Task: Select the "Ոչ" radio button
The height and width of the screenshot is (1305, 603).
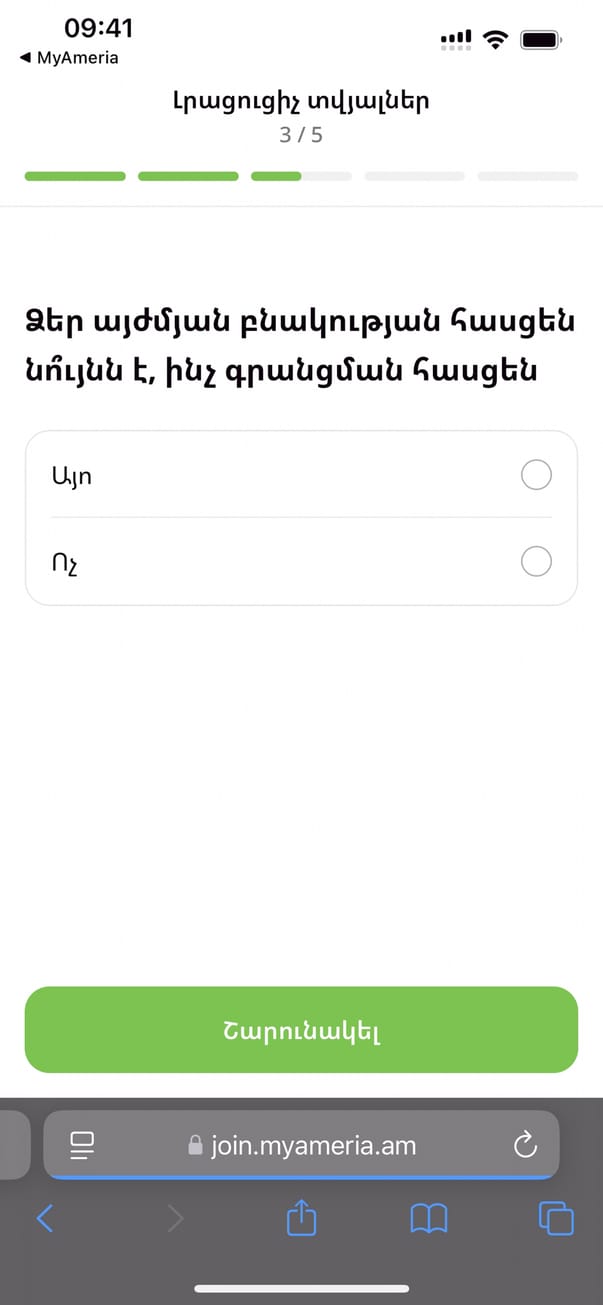Action: 536,562
